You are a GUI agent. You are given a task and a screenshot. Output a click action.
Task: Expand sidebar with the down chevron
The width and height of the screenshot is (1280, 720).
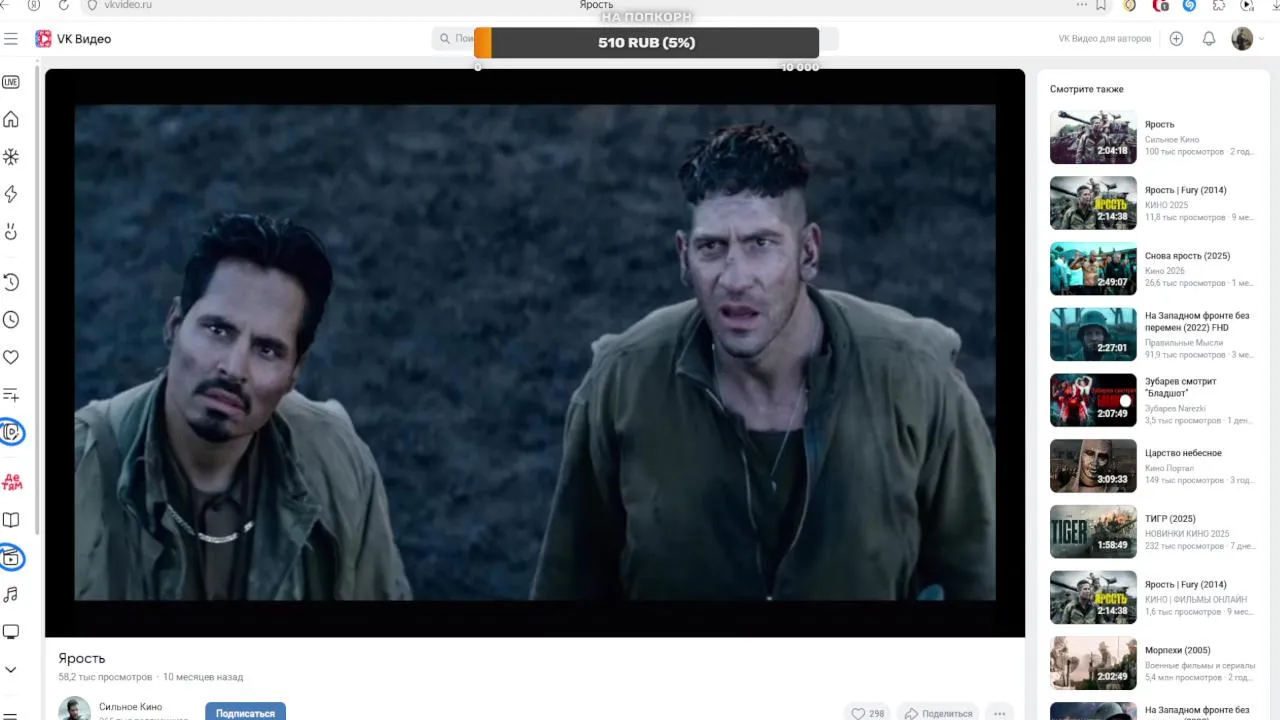(x=11, y=670)
